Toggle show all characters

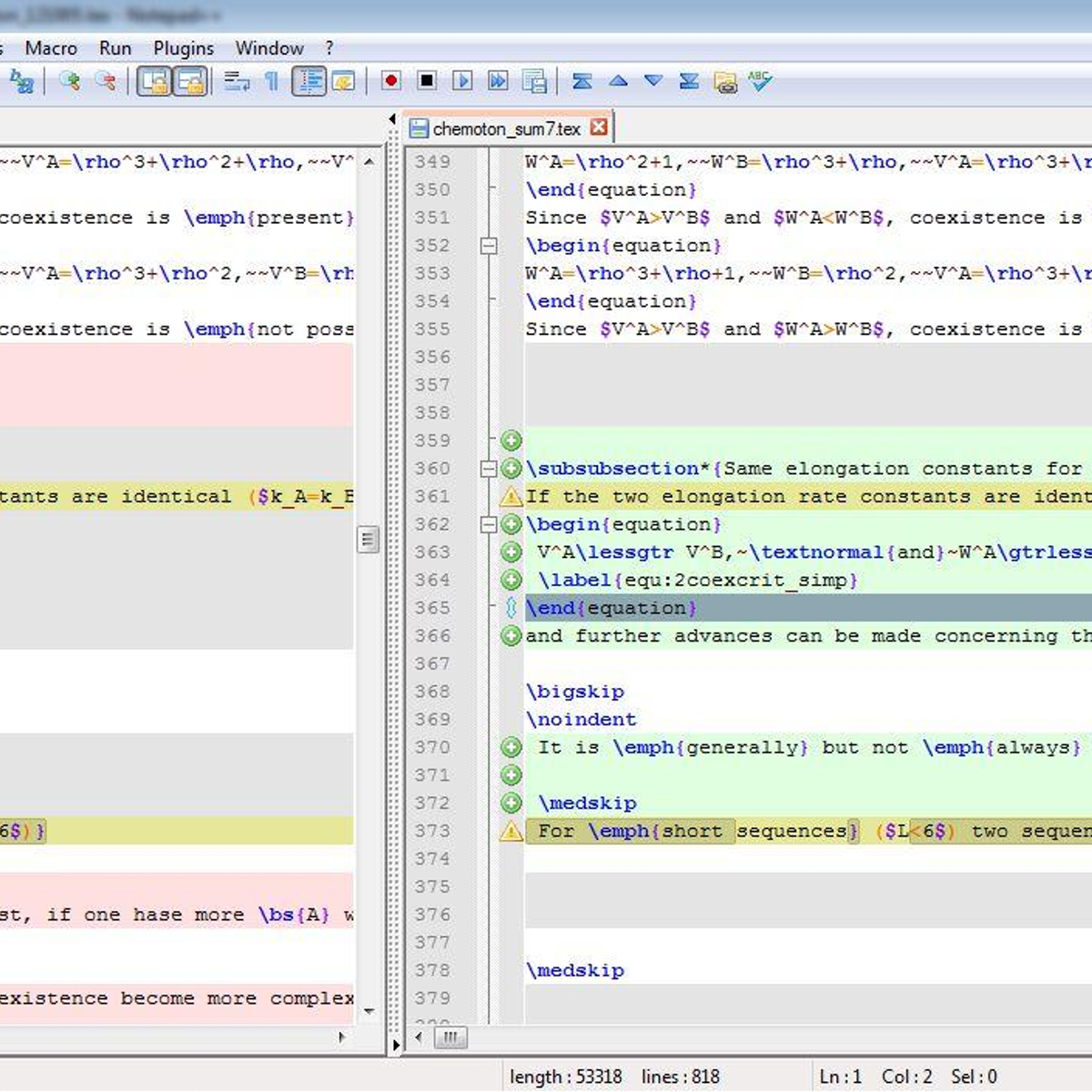click(269, 81)
